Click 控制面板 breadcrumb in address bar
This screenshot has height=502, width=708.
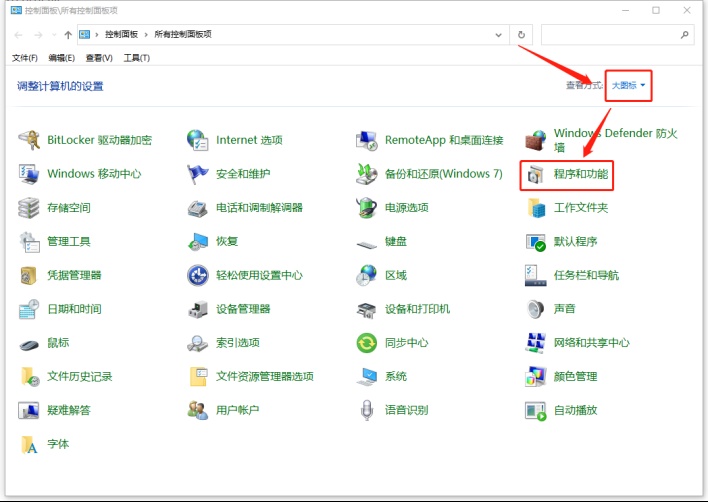(x=121, y=34)
